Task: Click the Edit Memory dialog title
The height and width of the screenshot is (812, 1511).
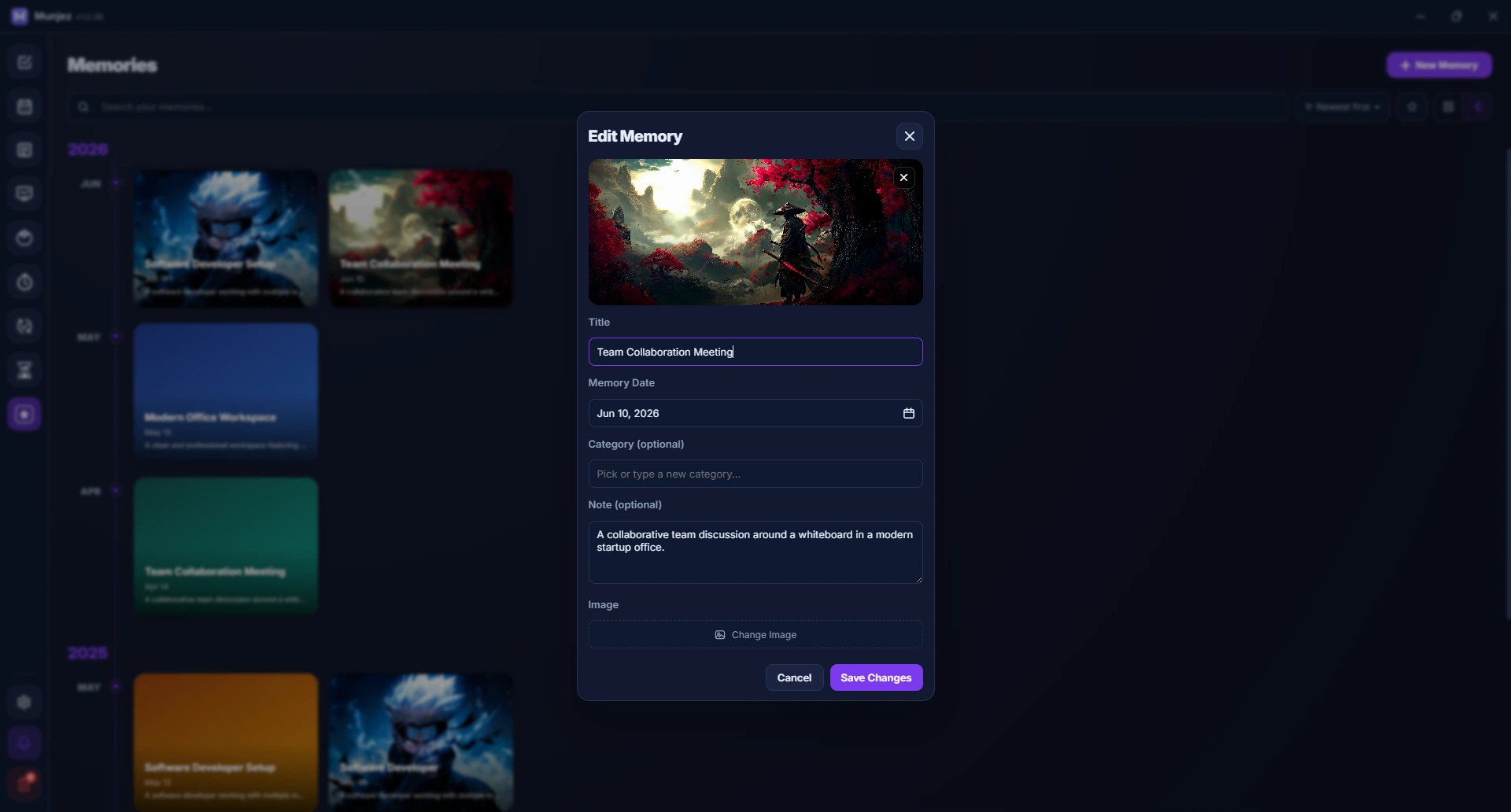Action: pos(635,136)
